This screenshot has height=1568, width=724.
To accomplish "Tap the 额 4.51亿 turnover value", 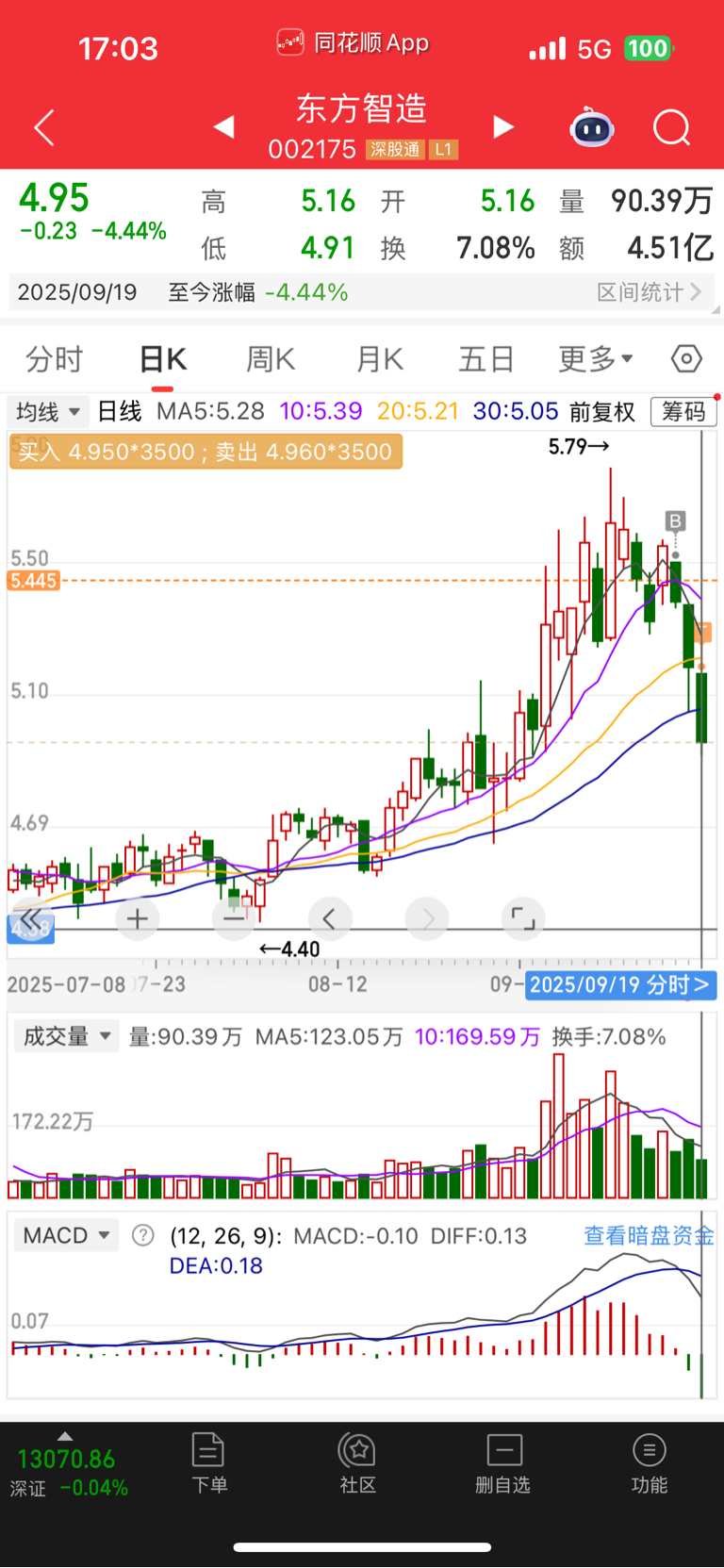I will click(x=636, y=248).
